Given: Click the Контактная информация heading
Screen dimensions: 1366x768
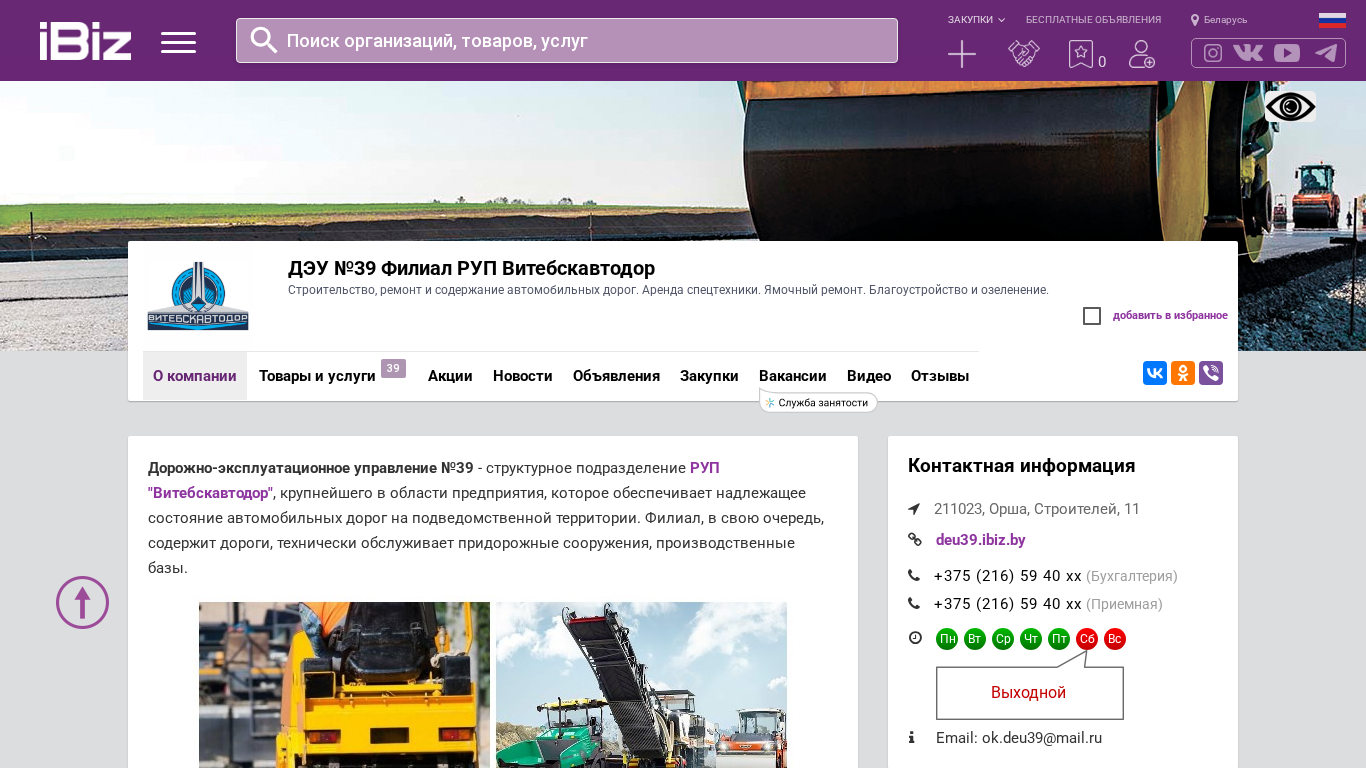Looking at the screenshot, I should [1021, 466].
